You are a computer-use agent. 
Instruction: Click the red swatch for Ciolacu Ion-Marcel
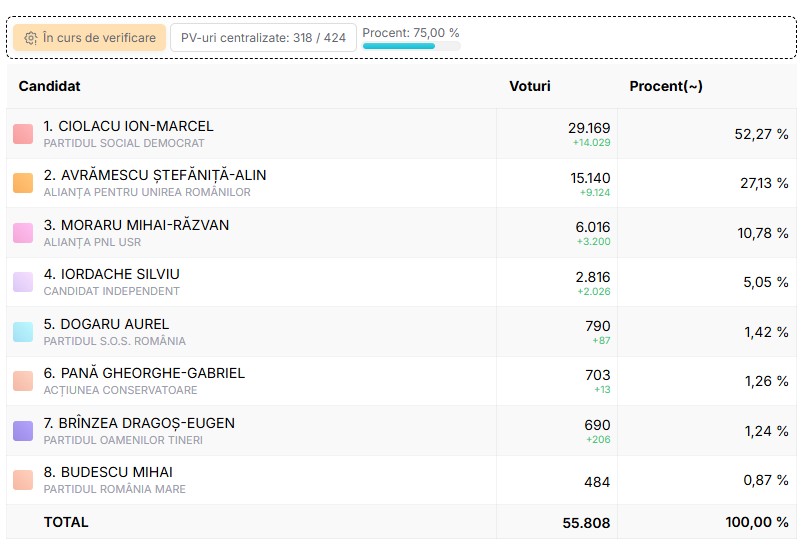tap(23, 134)
